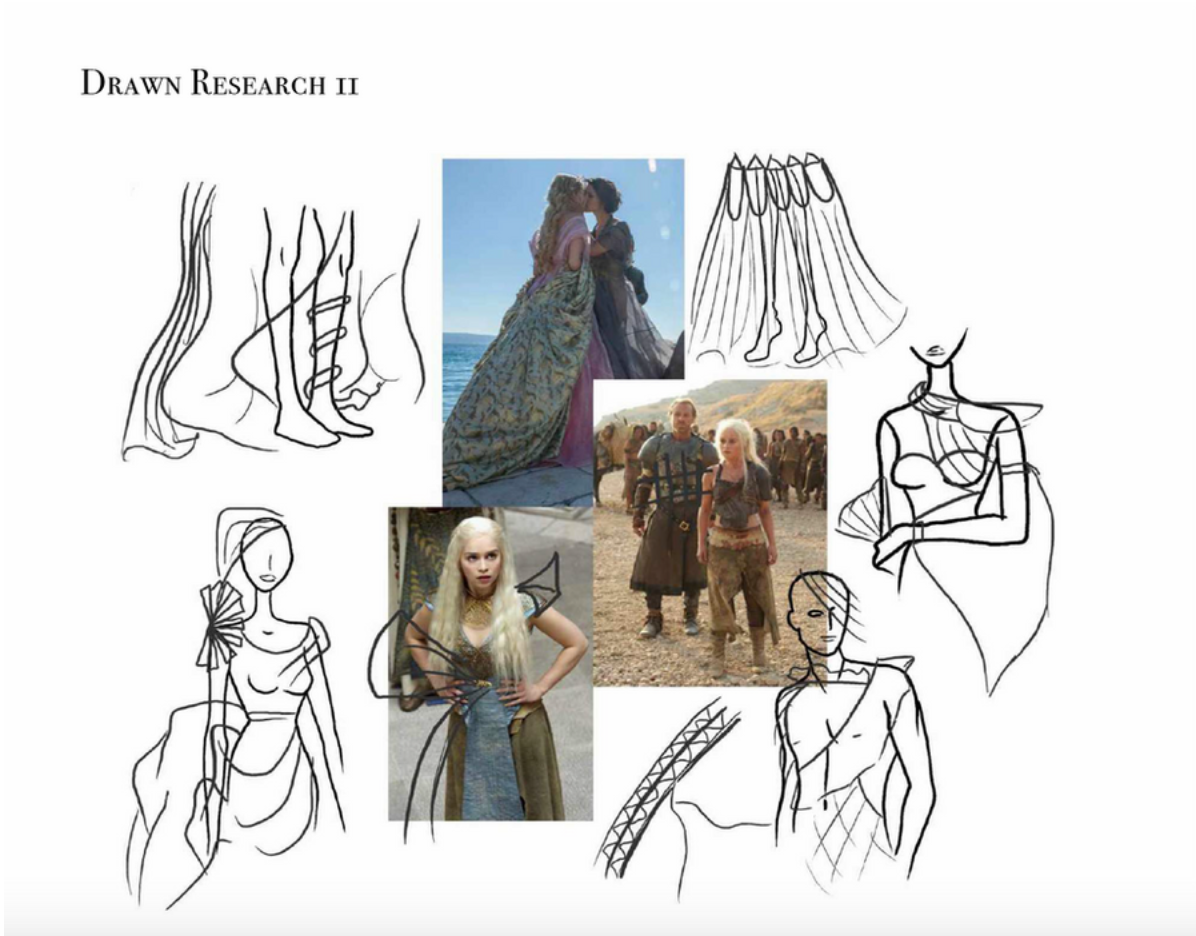The height and width of the screenshot is (936, 1196).
Task: Select the blonde woman in blue dress photo
Action: pyautogui.click(x=490, y=664)
